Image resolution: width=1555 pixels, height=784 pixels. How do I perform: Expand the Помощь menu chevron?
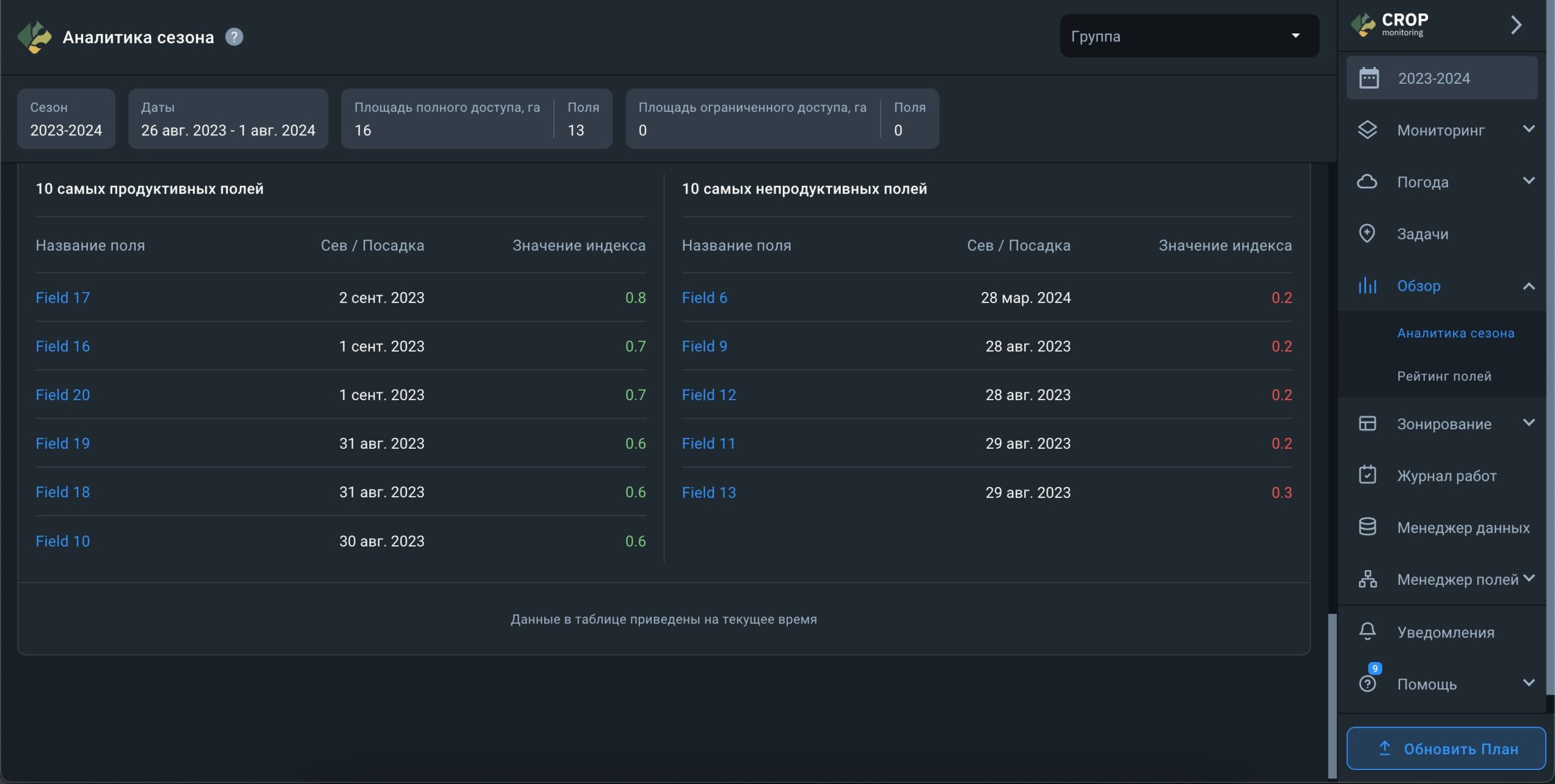(x=1528, y=683)
